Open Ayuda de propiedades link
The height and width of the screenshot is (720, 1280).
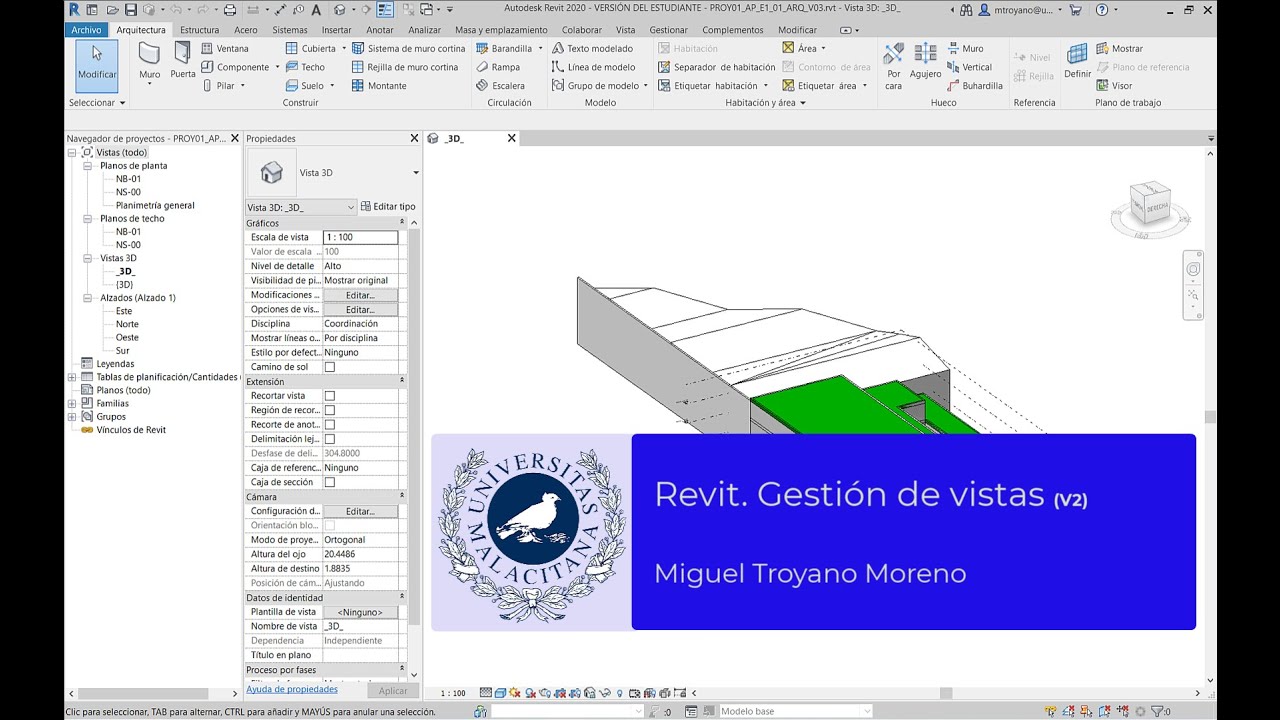pyautogui.click(x=291, y=689)
